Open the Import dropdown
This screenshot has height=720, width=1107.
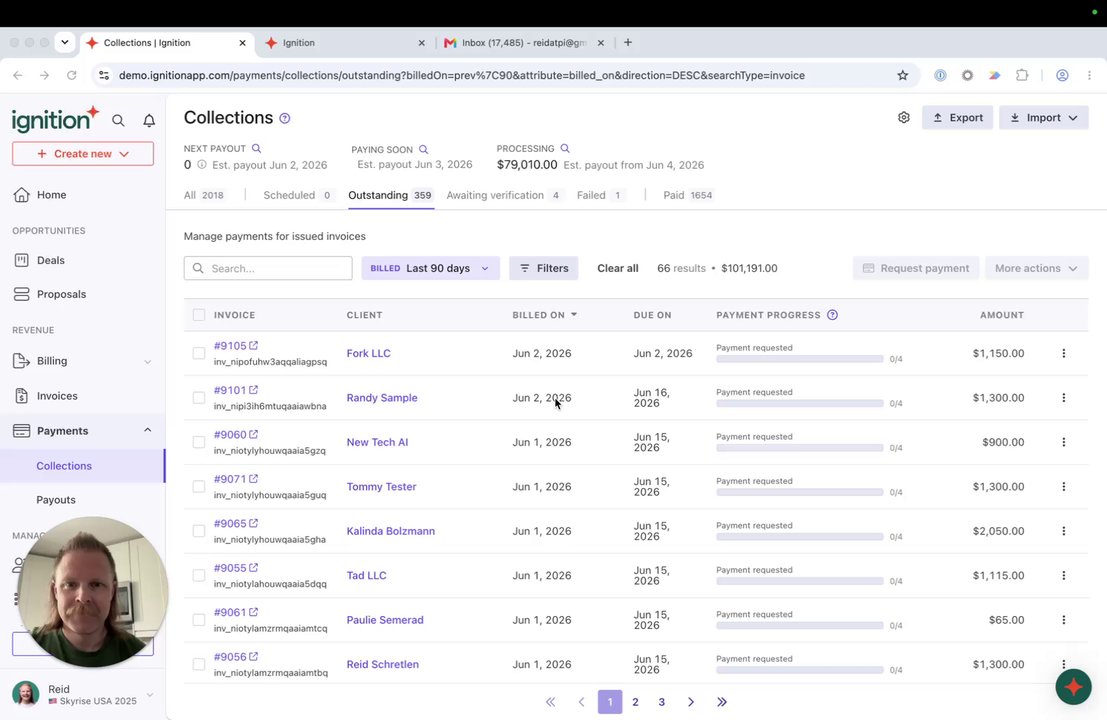tap(1043, 118)
